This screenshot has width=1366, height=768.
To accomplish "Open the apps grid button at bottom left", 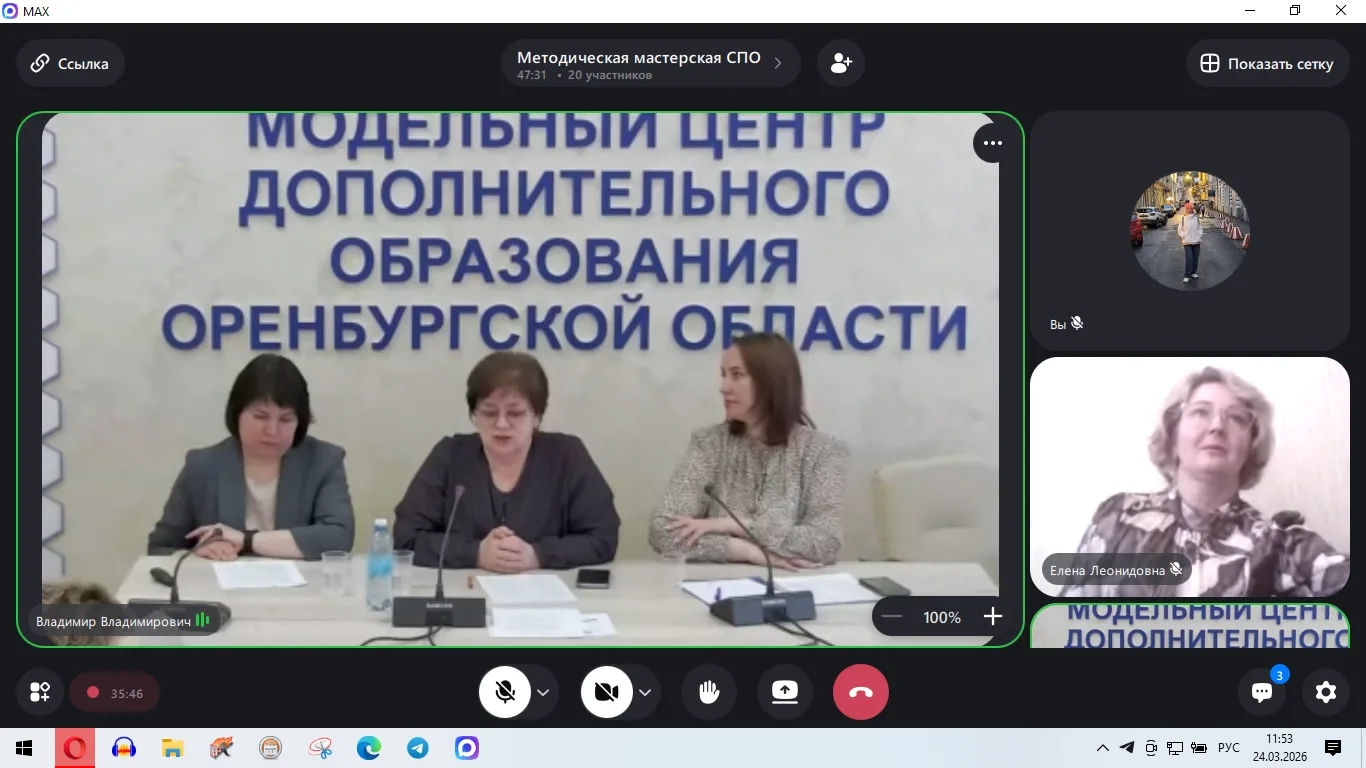I will point(41,692).
